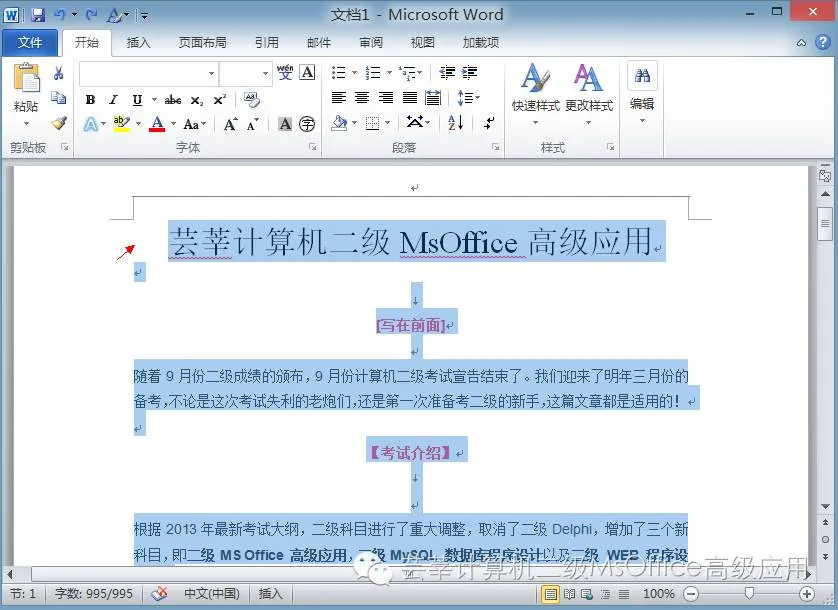Apply the character border icon
Image resolution: width=838 pixels, height=610 pixels.
point(307,72)
